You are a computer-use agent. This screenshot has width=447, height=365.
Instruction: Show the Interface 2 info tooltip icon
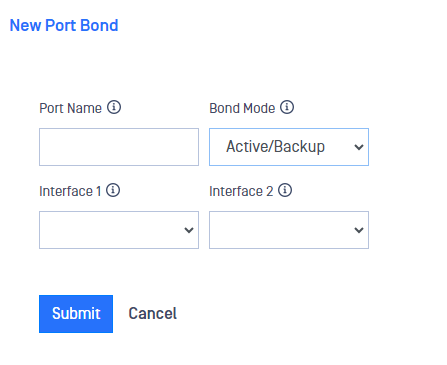click(285, 190)
